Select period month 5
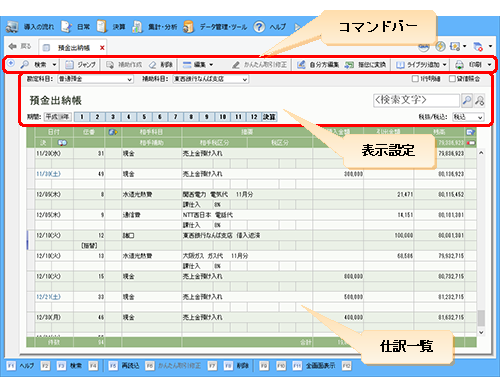 coord(144,117)
